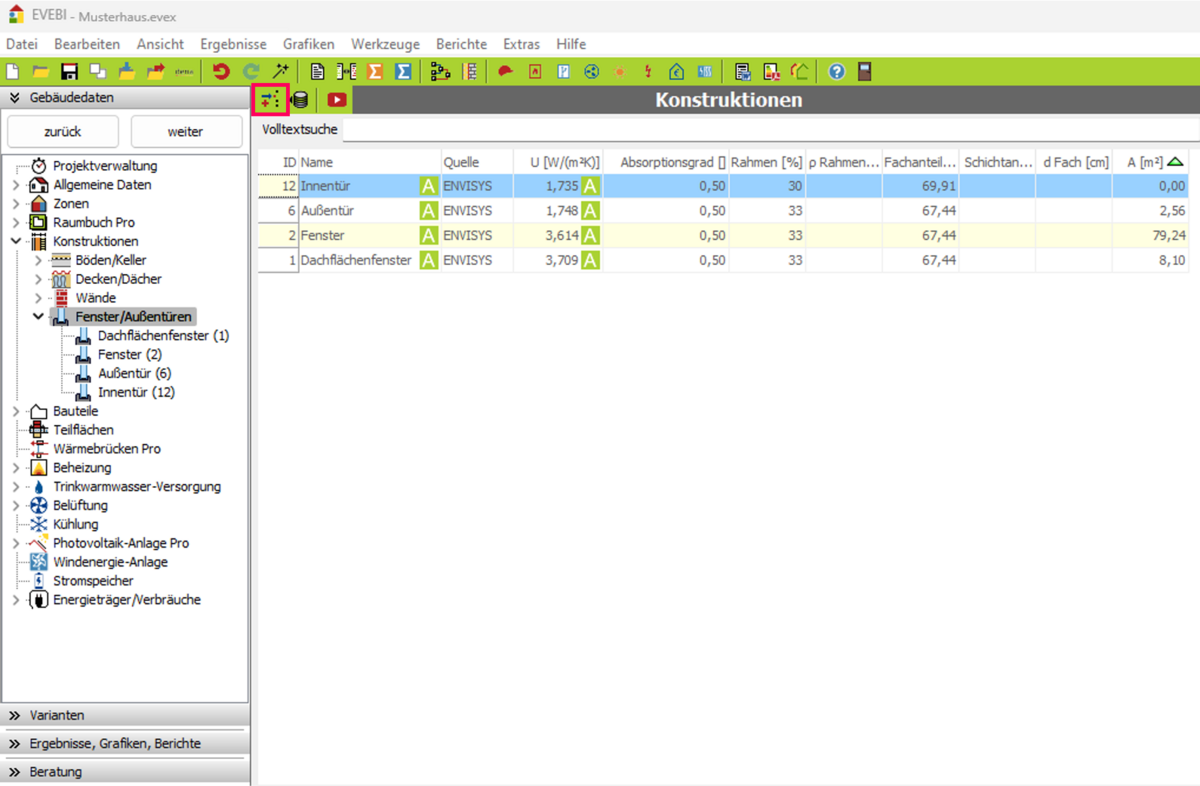Open the Berichte menu

(461, 44)
